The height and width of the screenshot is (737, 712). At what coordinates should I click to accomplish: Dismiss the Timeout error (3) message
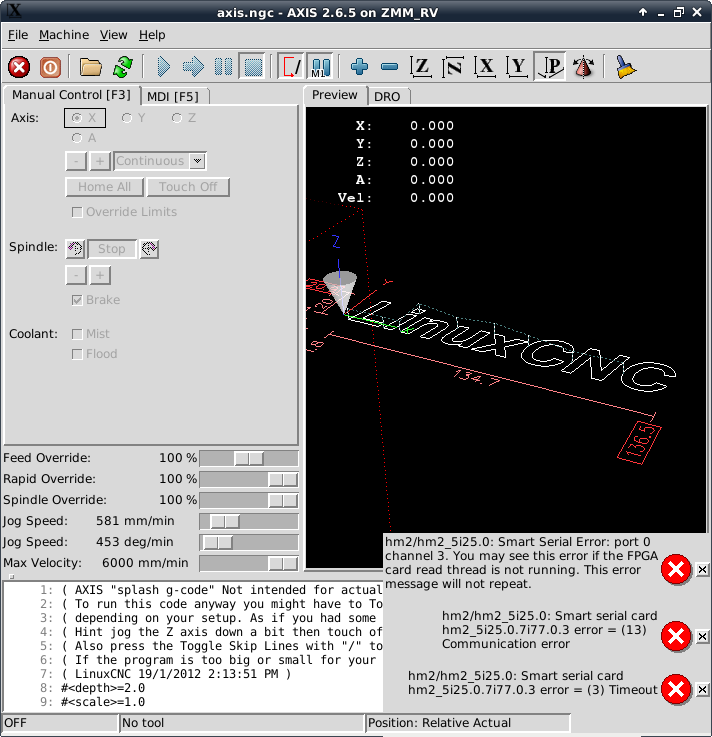[x=702, y=690]
